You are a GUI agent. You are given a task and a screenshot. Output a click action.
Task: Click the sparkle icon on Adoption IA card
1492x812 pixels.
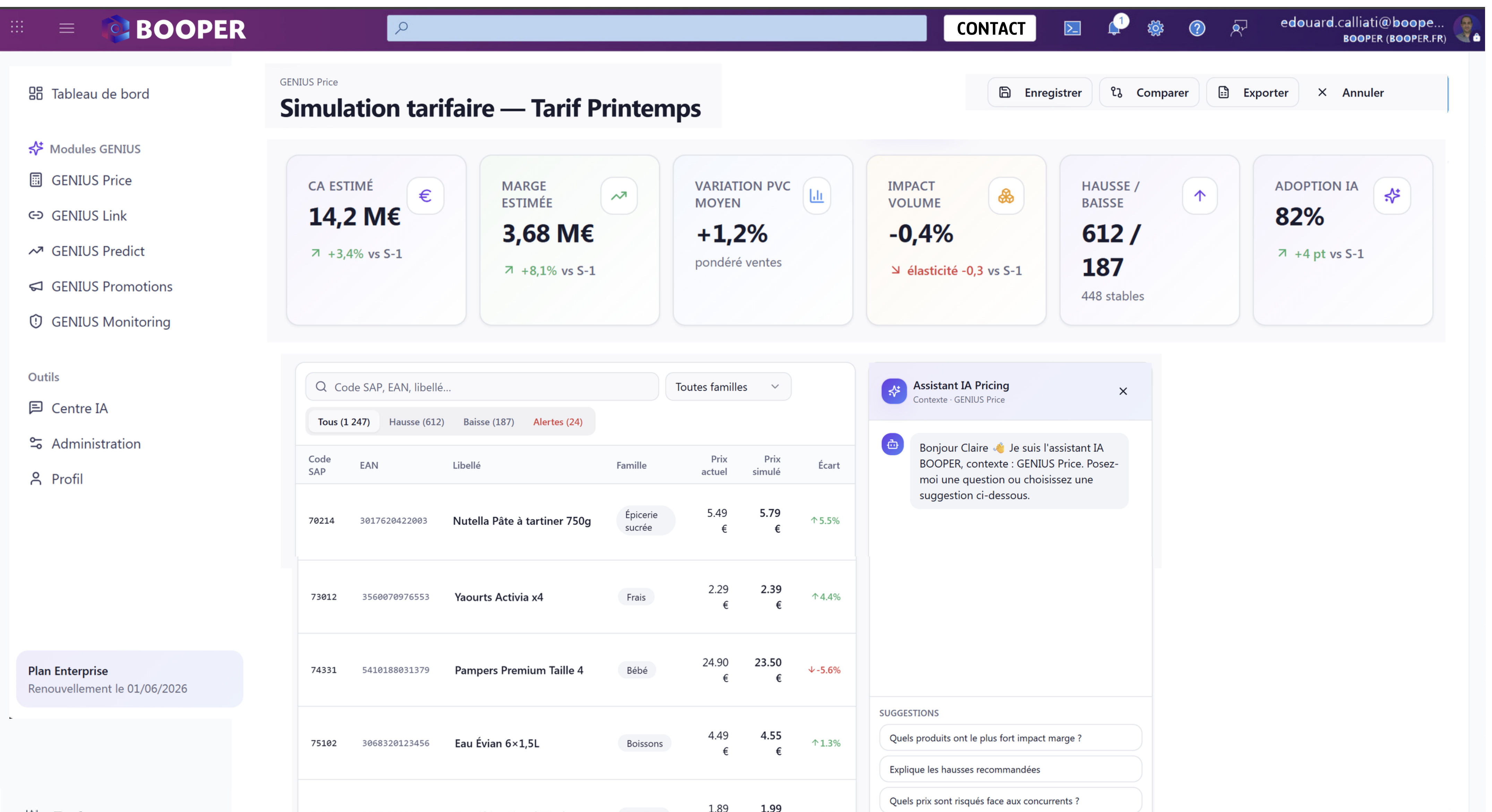coord(1392,196)
